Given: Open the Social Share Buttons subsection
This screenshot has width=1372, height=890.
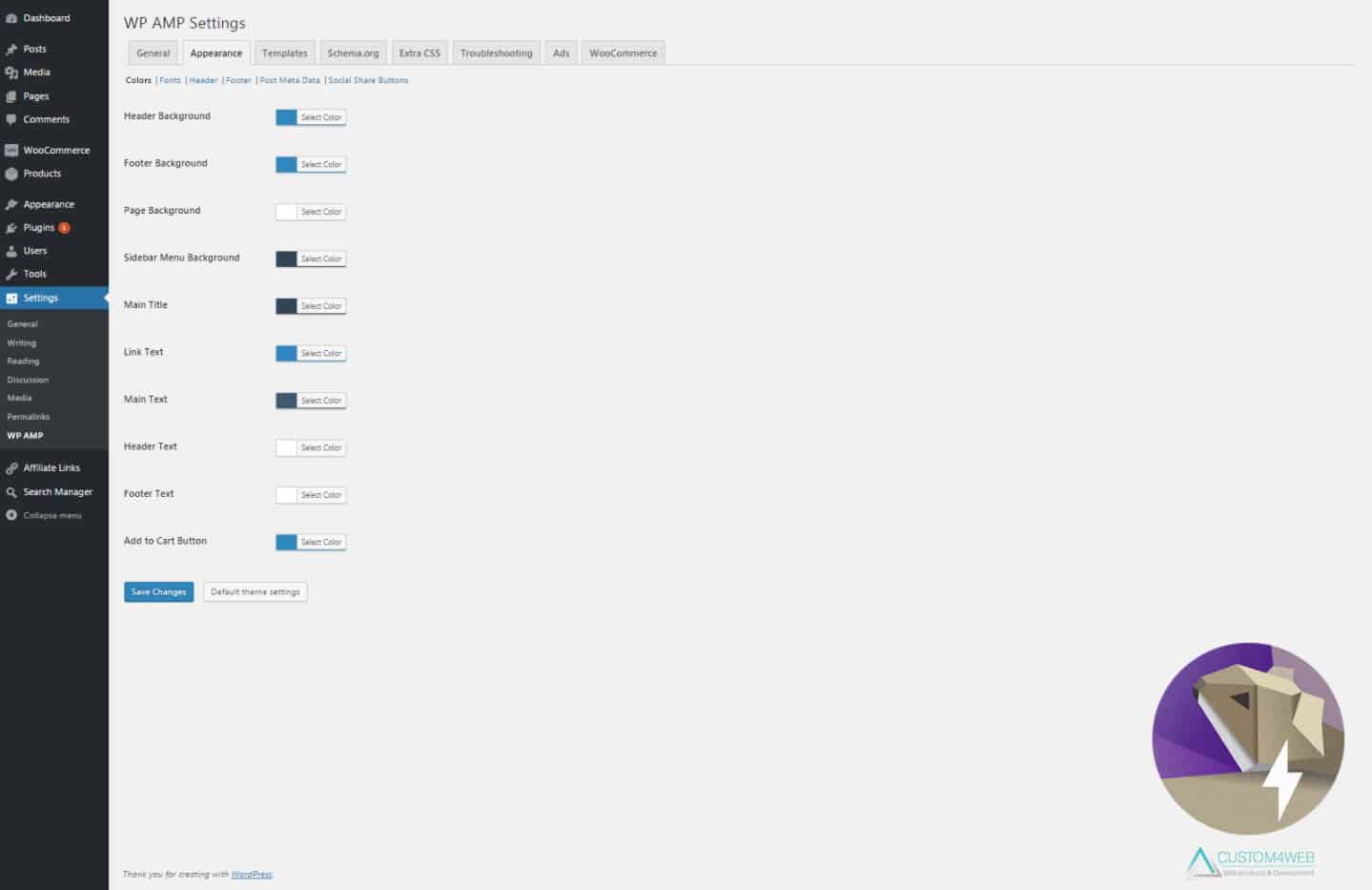Looking at the screenshot, I should pyautogui.click(x=368, y=80).
